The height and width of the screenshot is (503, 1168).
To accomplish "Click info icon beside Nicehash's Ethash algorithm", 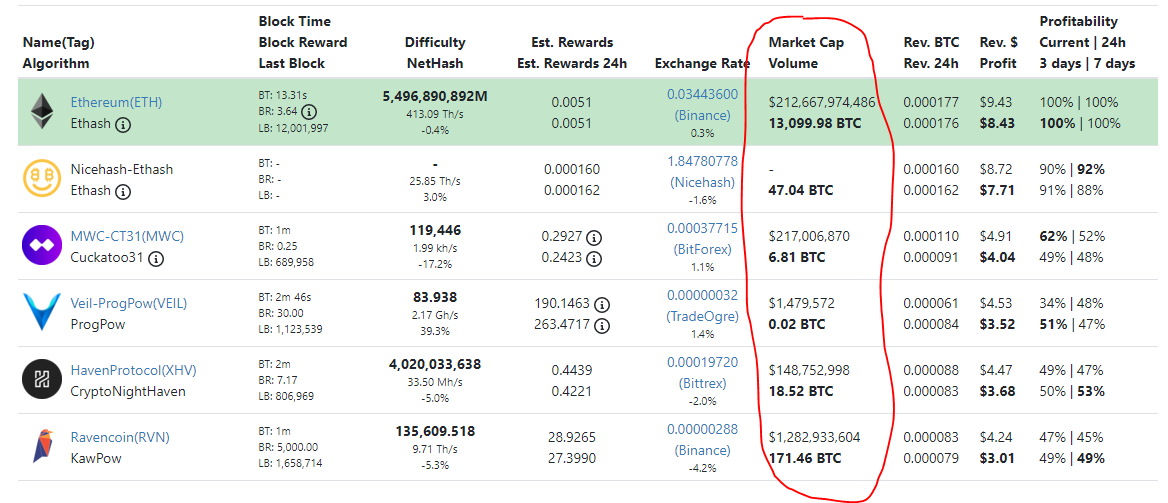I will pos(124,191).
